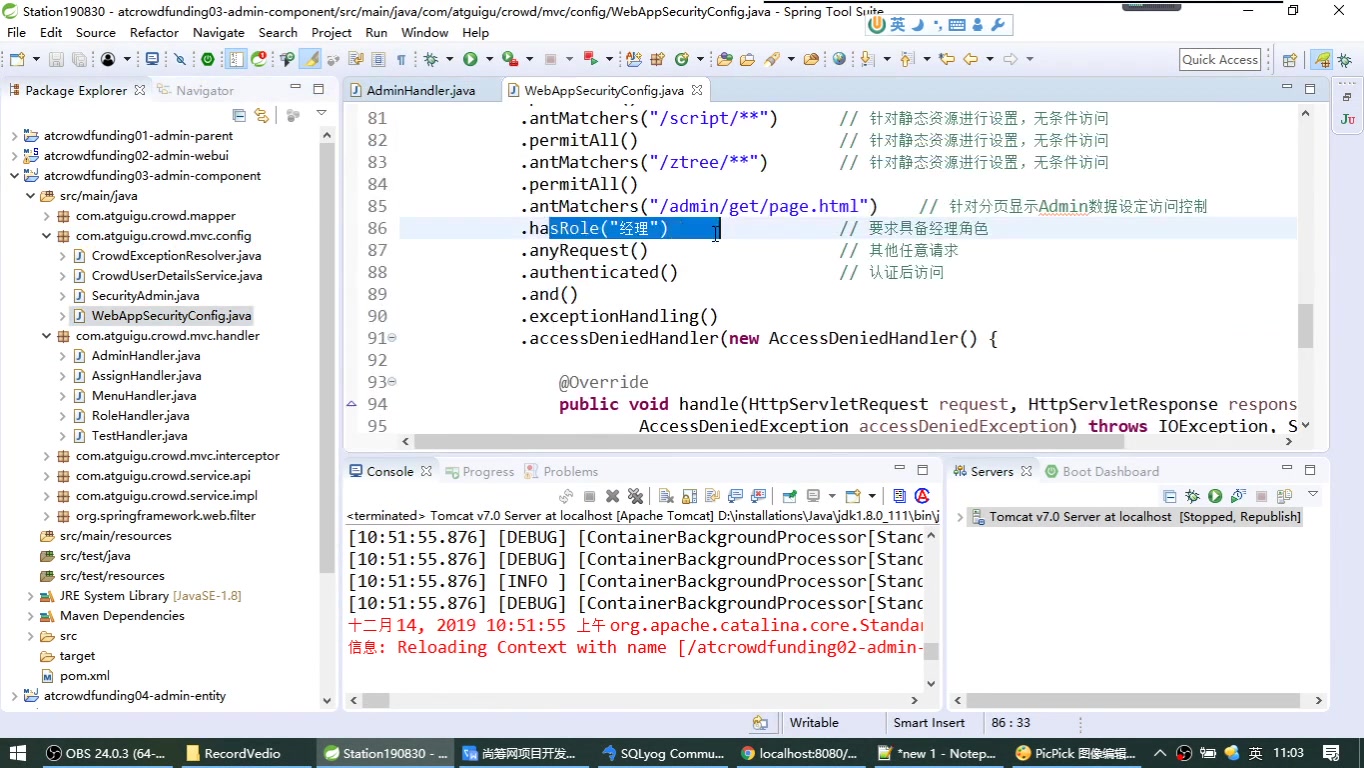
Task: Switch to AdminHandler.java editor tab
Action: 420,90
